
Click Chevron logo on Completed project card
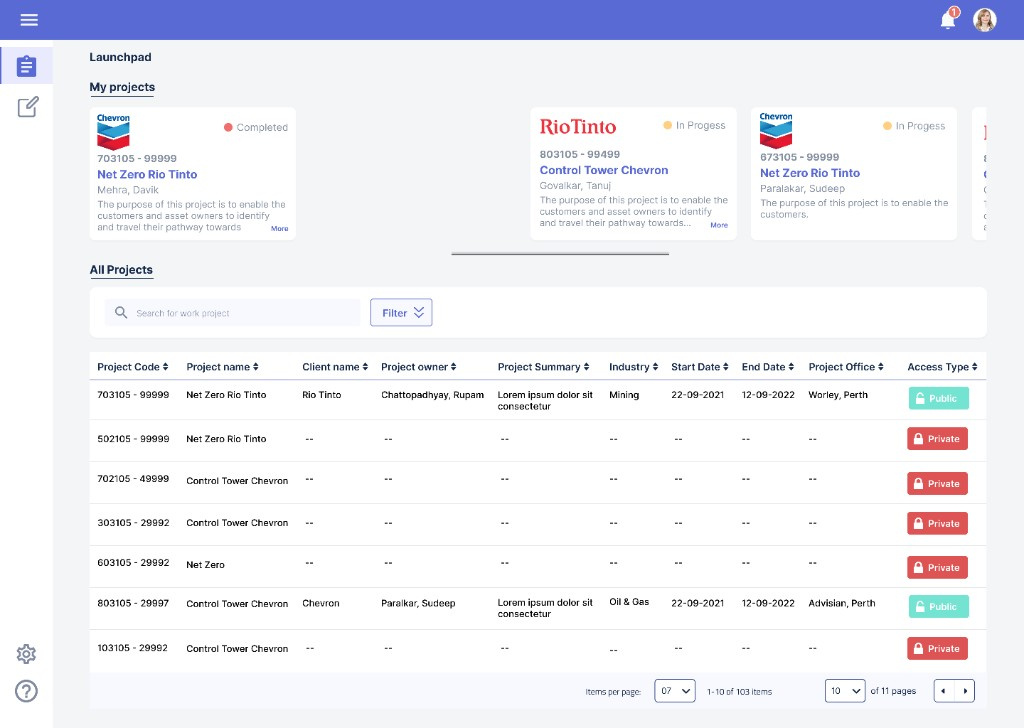pos(113,132)
